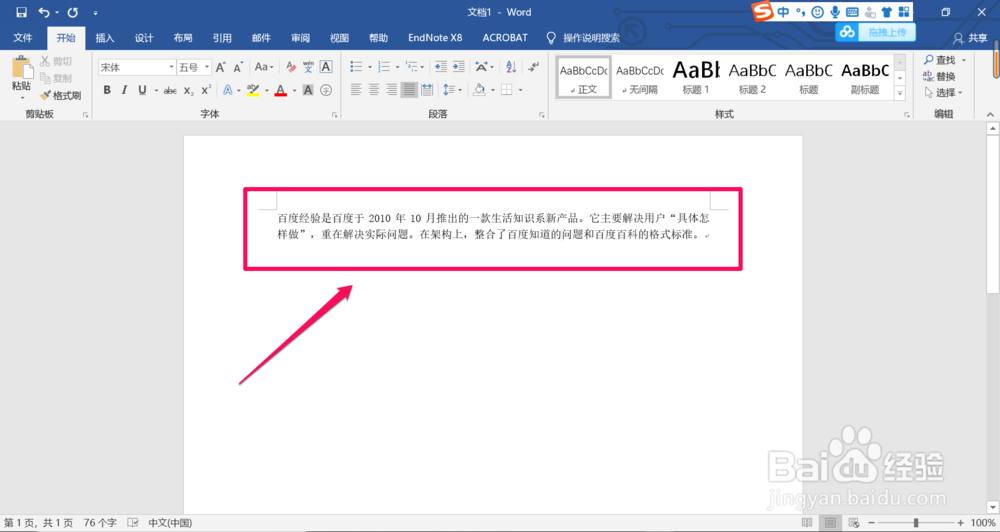Toggle bold formatting
The image size is (1000, 532).
tap(107, 90)
